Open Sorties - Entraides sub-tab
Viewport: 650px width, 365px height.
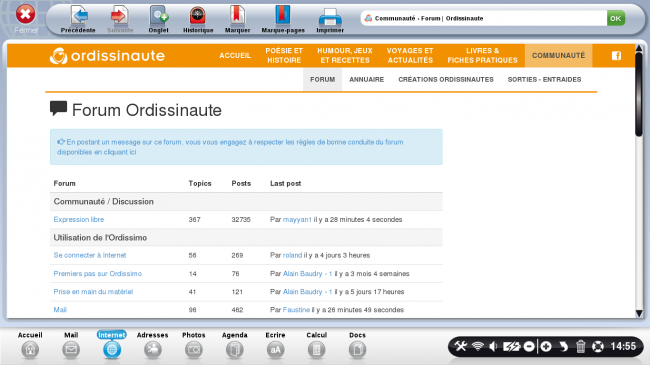tap(544, 79)
